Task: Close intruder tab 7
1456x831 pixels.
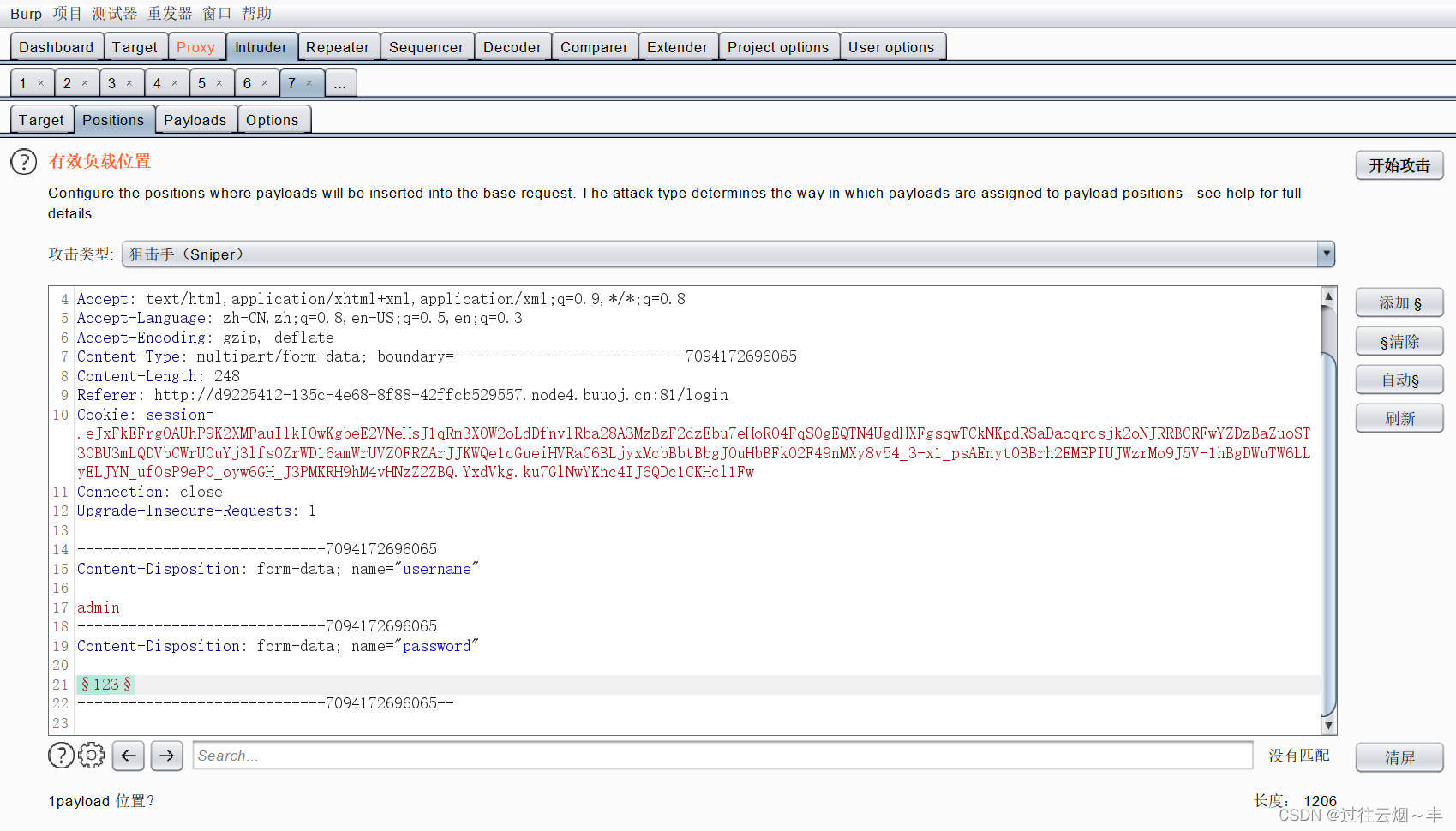Action: (x=309, y=83)
